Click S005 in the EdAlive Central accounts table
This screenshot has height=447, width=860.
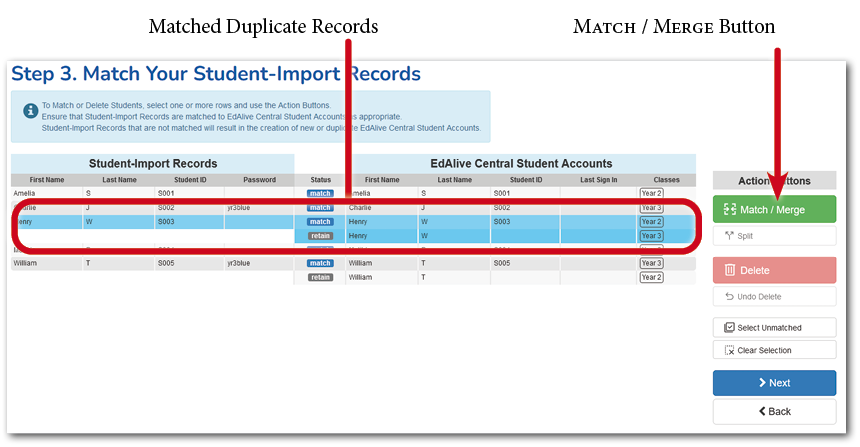pos(501,263)
